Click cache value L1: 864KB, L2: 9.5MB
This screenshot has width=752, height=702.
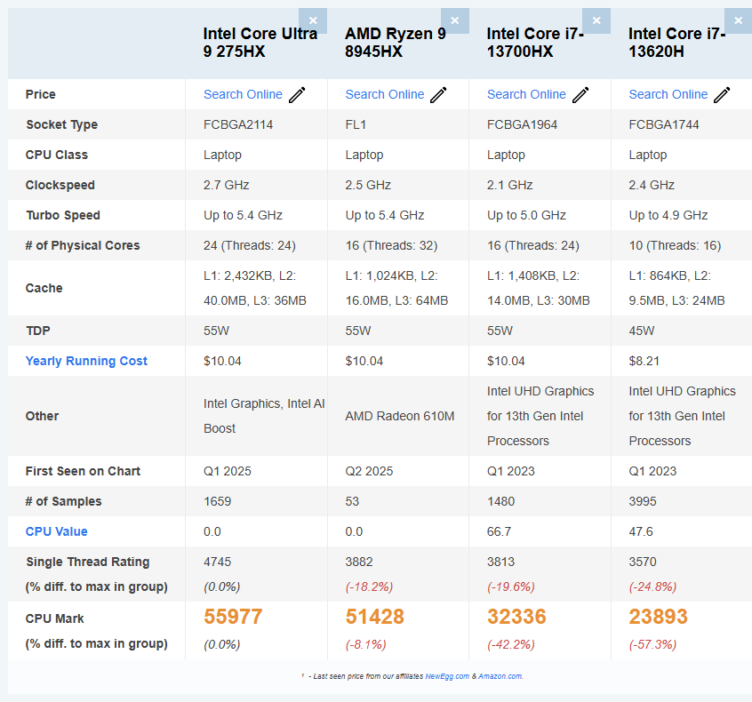[x=677, y=288]
